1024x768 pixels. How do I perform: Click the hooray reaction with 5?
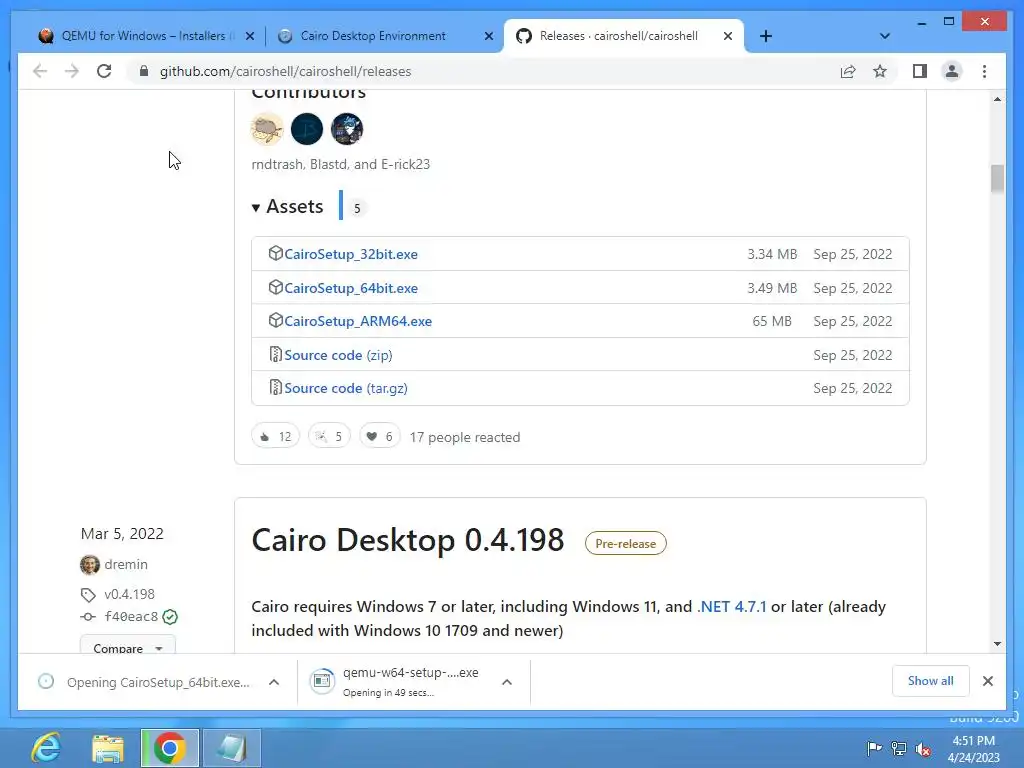[329, 436]
